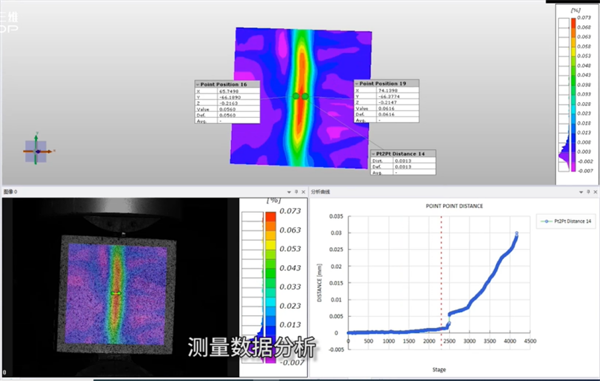This screenshot has height=381, width=600.
Task: Click the strain histogram on the 3D colorbar
Action: (x=564, y=152)
